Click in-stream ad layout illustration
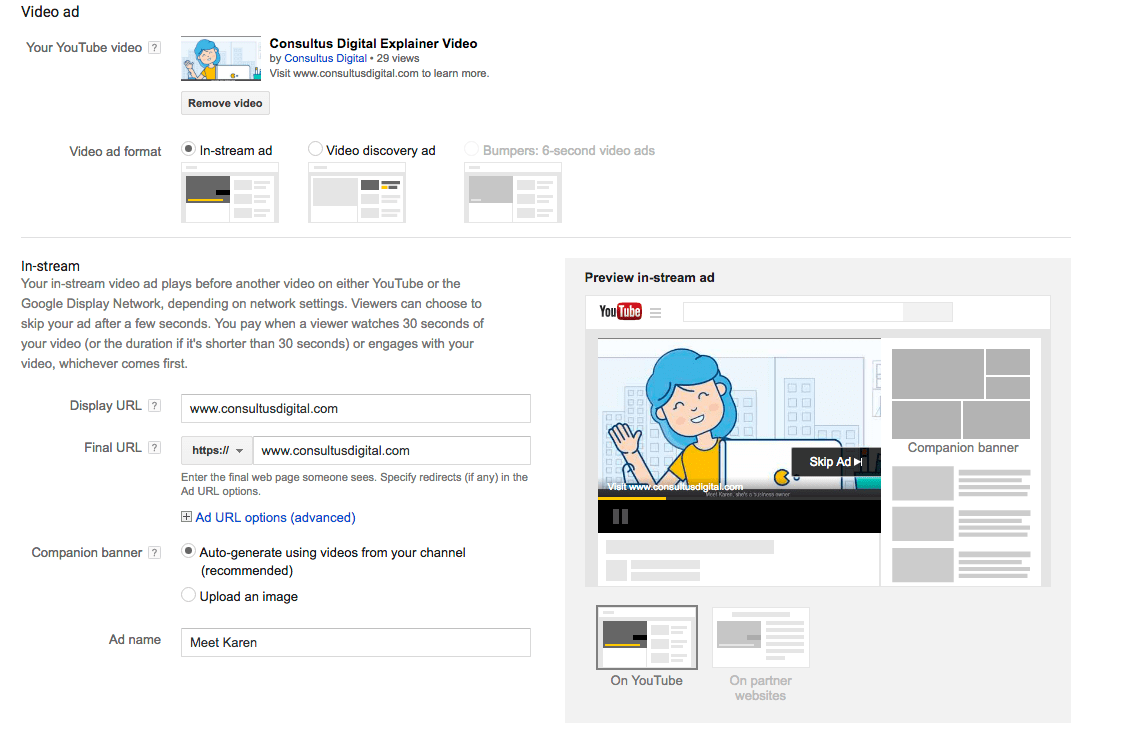Screen dimensions: 1130x732 [x=230, y=192]
